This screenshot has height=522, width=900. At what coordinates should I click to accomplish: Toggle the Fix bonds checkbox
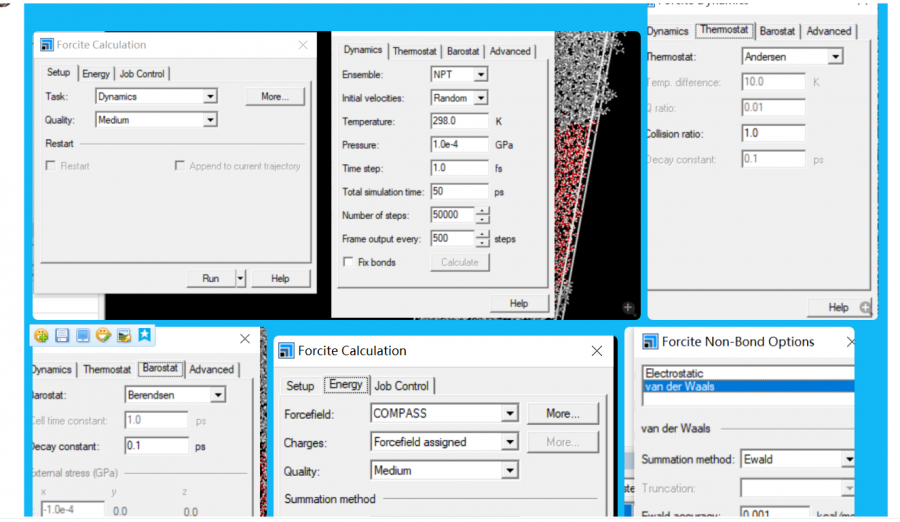coord(348,262)
